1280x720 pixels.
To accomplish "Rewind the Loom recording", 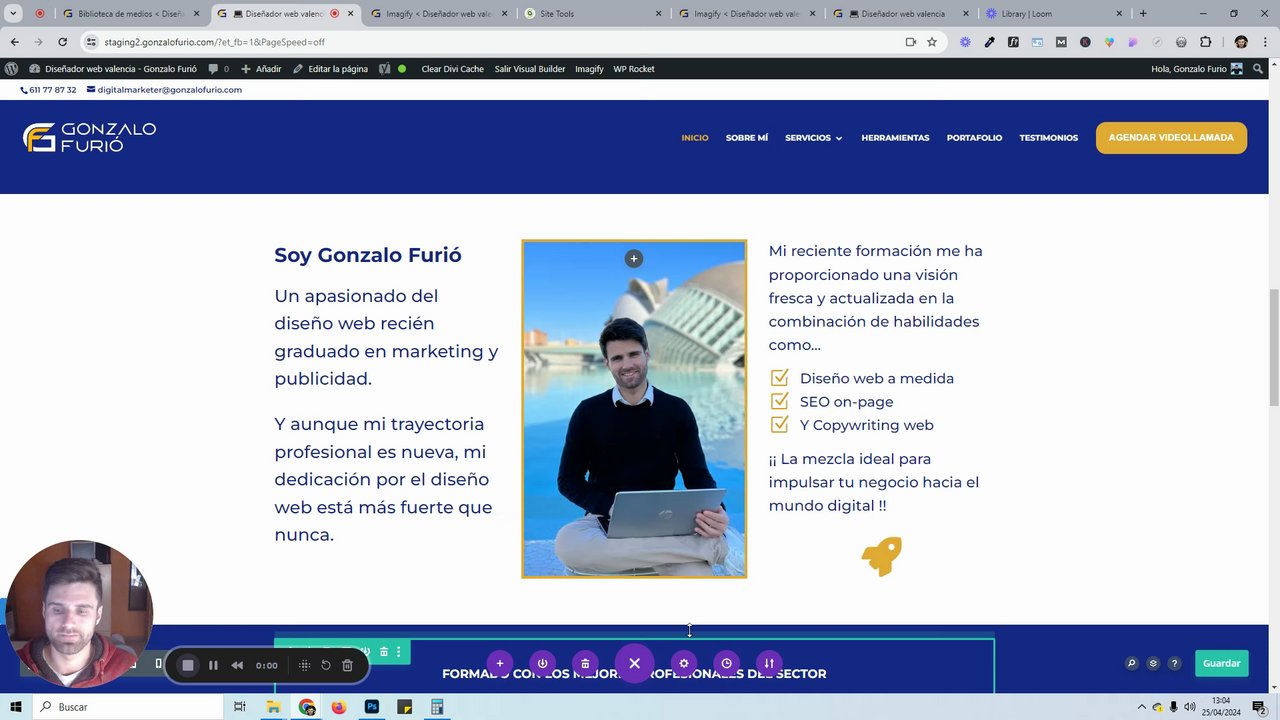I will coord(237,665).
